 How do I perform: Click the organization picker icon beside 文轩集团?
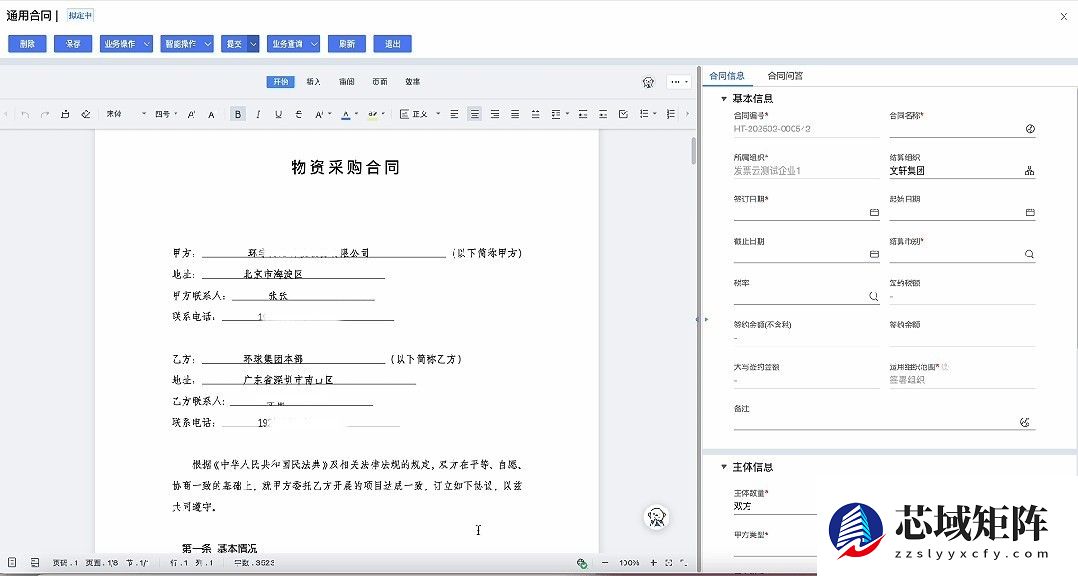coord(1030,170)
